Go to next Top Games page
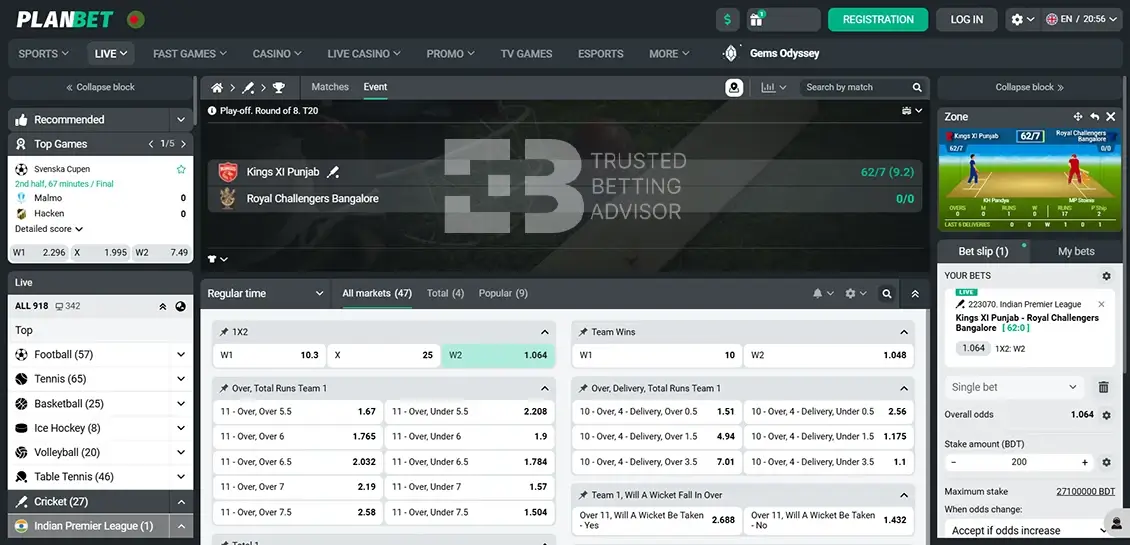The height and width of the screenshot is (545, 1130). (183, 144)
